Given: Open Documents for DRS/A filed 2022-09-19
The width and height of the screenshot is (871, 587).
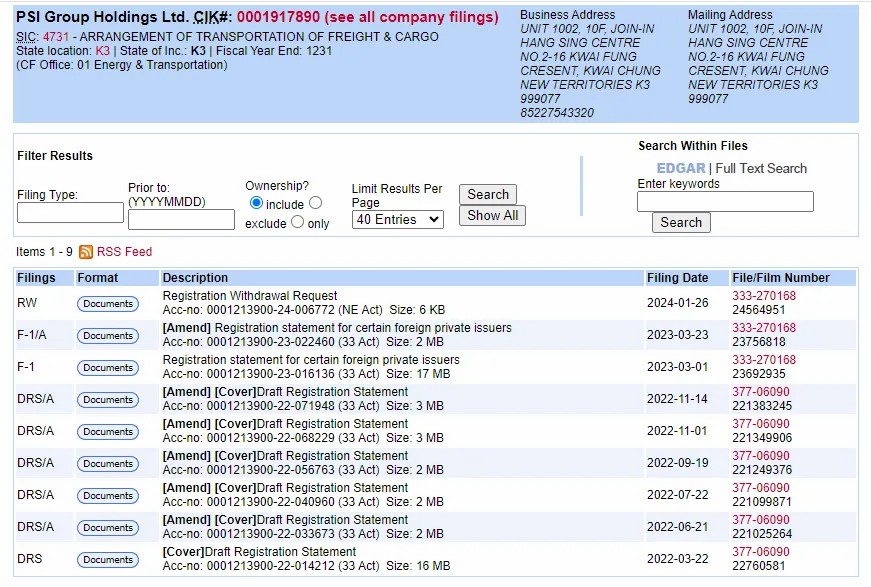Looking at the screenshot, I should click(108, 464).
